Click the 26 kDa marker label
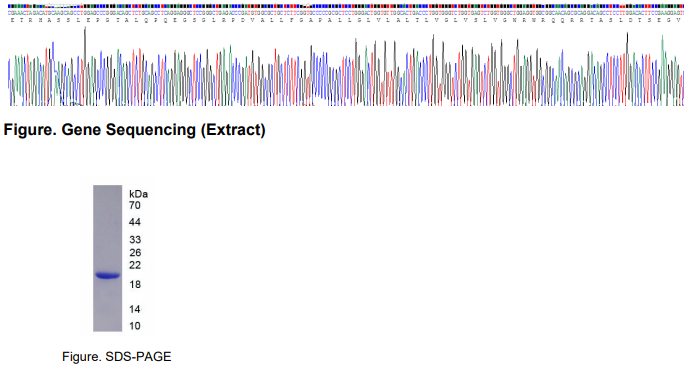Image resolution: width=689 pixels, height=369 pixels. coord(134,253)
